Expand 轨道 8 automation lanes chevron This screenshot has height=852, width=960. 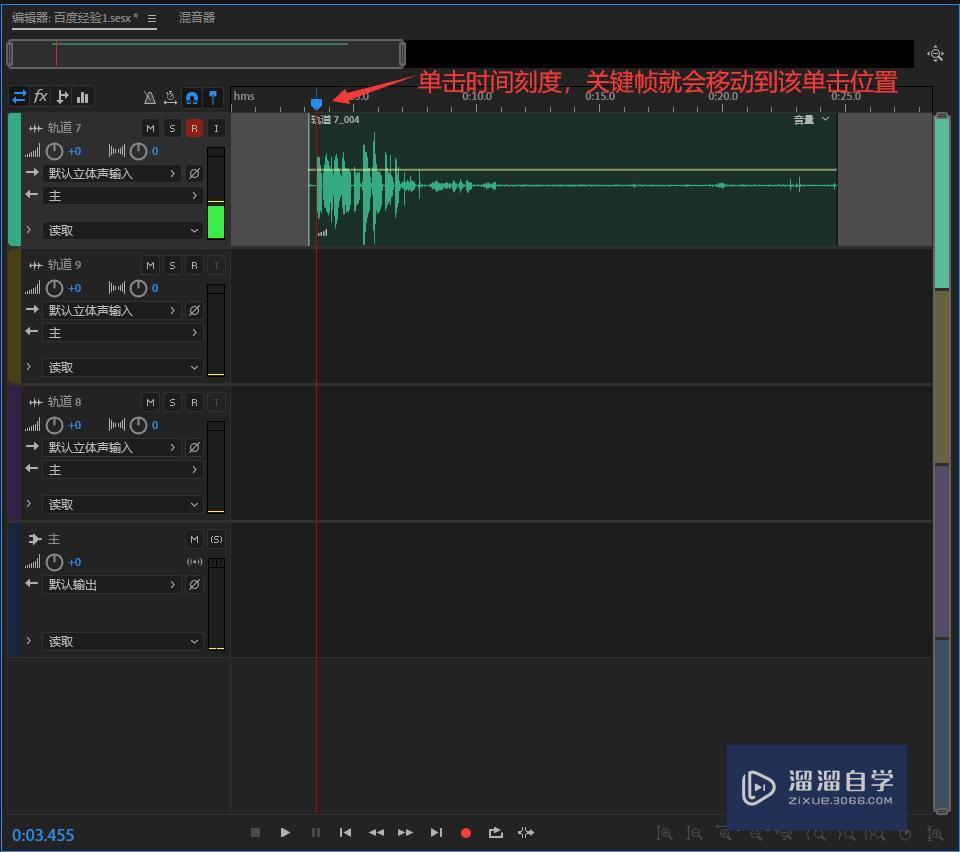pyautogui.click(x=29, y=504)
